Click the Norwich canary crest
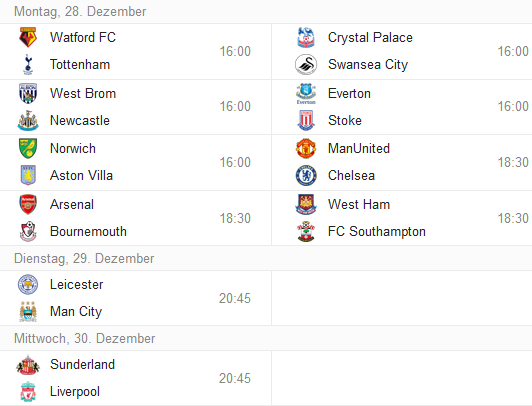 point(28,148)
